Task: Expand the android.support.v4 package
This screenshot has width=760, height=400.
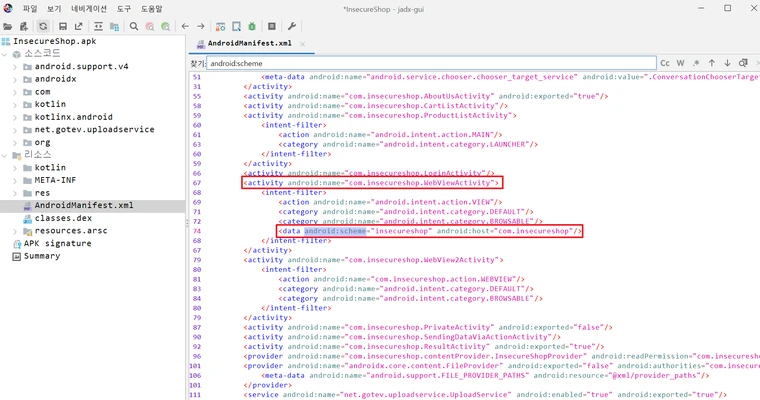Action: 15,67
